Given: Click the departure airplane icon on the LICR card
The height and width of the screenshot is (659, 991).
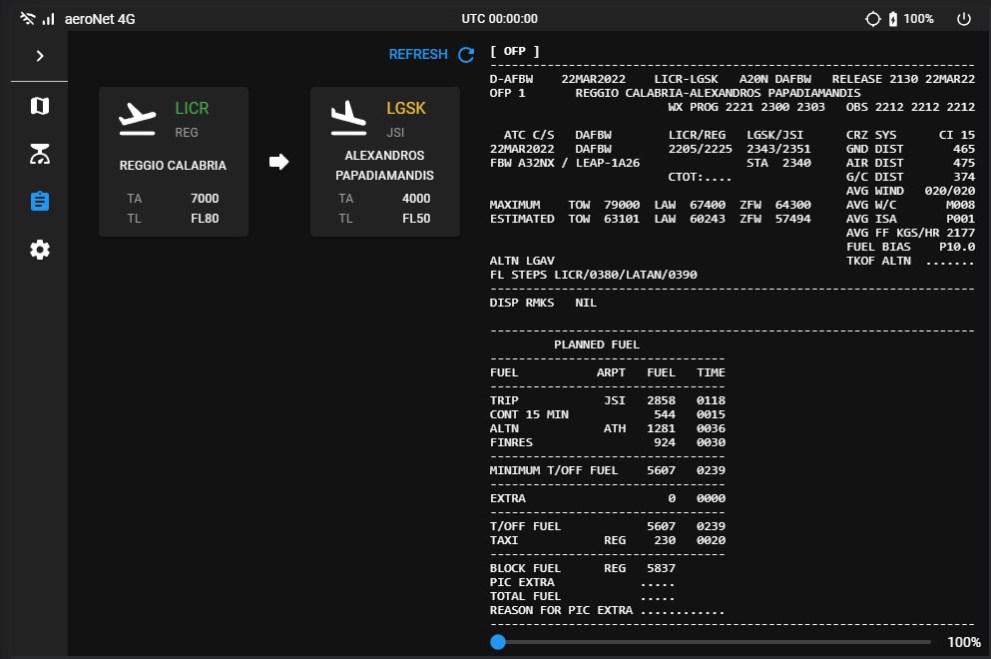Looking at the screenshot, I should click(x=138, y=117).
